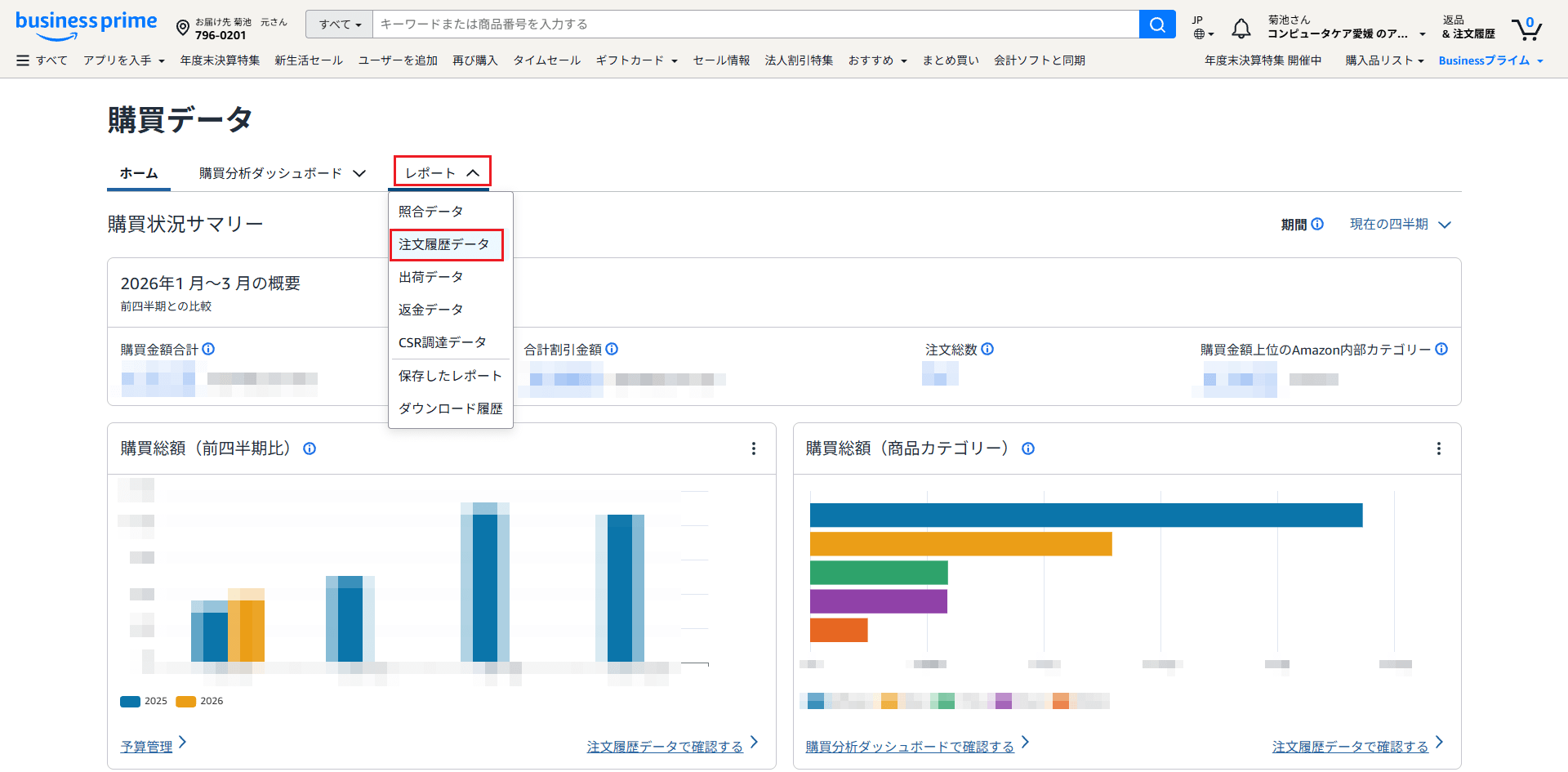Click the Business Prime logo
Screen dimensions: 1568x772
click(x=86, y=24)
